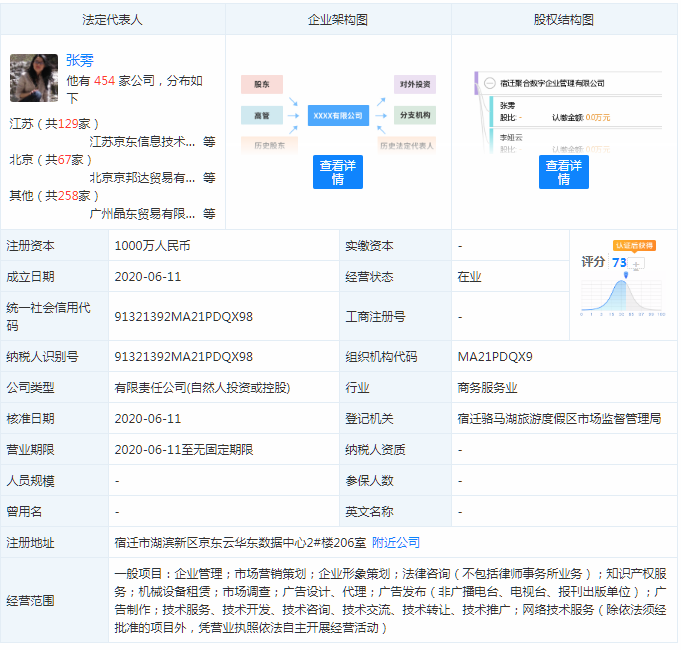Viewport: 681px width, 650px height.
Task: Click shareholder 李娅云 in equity diagram
Action: tap(511, 138)
